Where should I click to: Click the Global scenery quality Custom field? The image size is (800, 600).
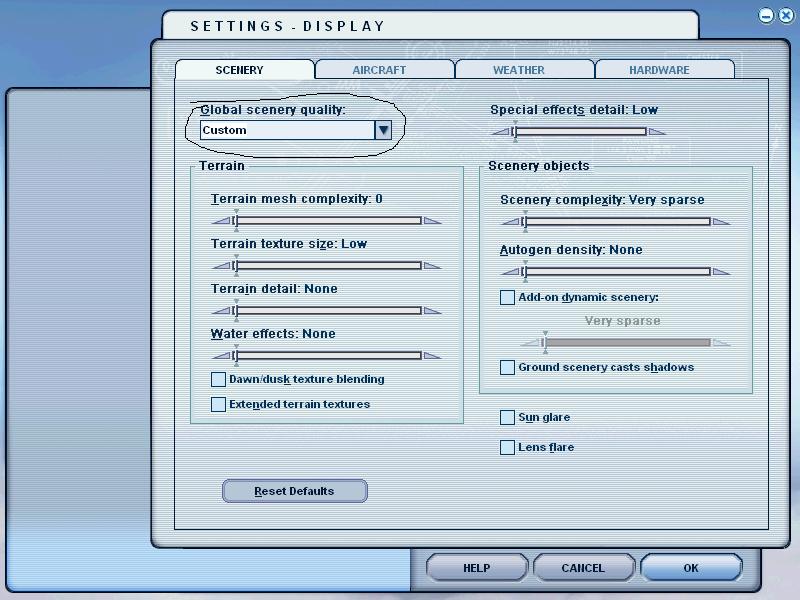tap(287, 130)
